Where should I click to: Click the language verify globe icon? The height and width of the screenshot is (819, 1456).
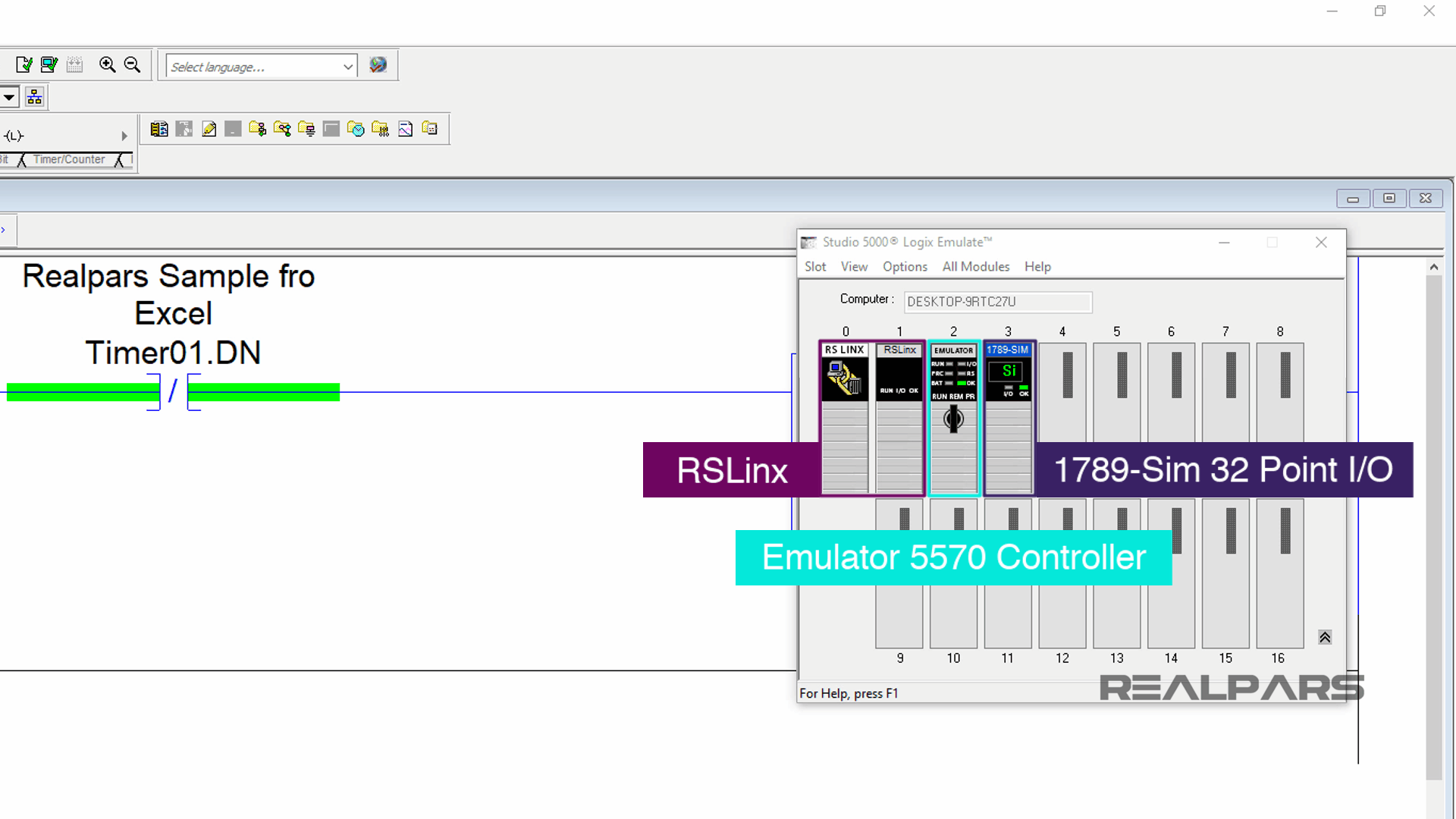coord(378,65)
